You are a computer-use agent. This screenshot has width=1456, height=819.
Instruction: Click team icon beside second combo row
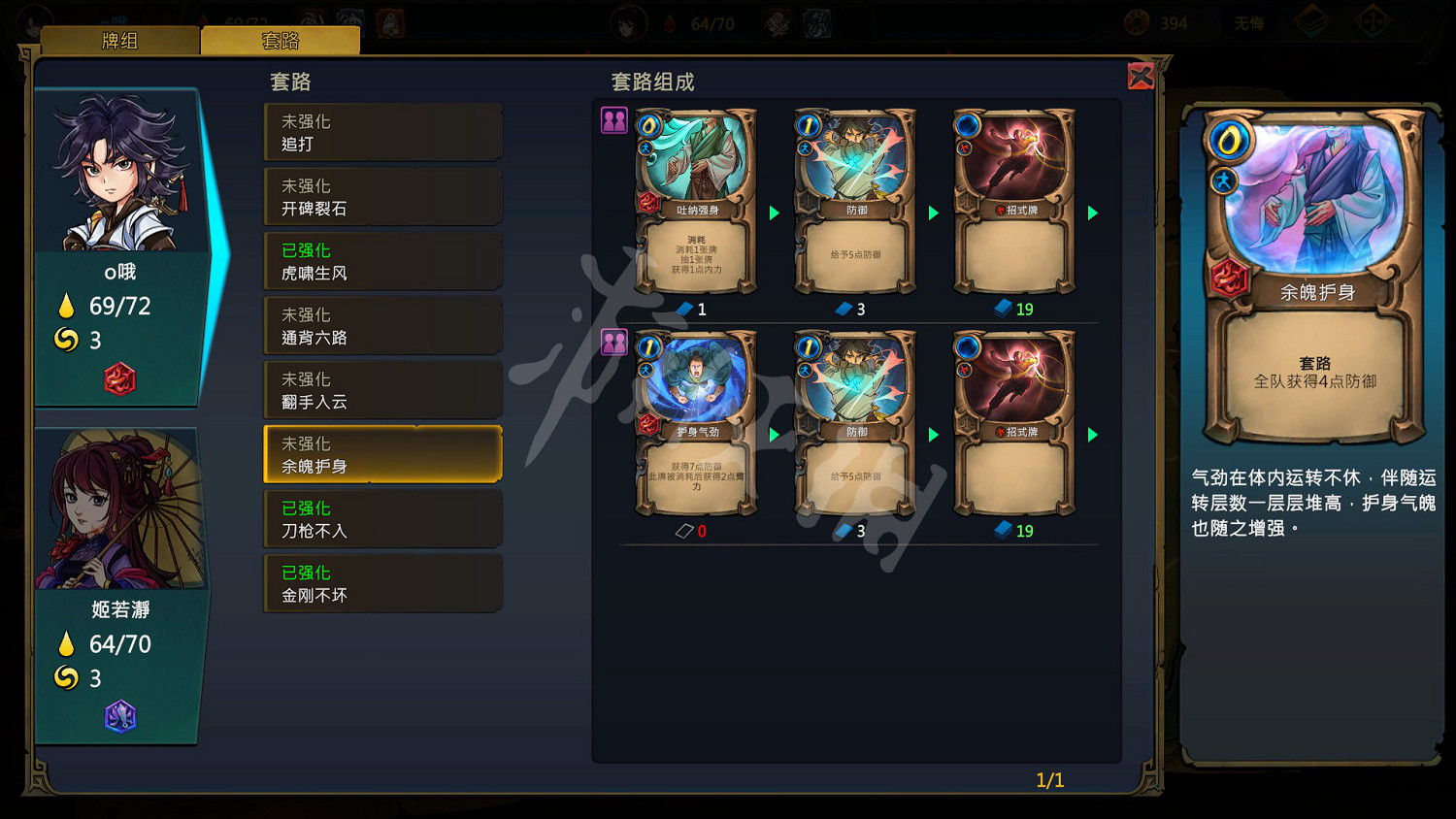click(614, 343)
